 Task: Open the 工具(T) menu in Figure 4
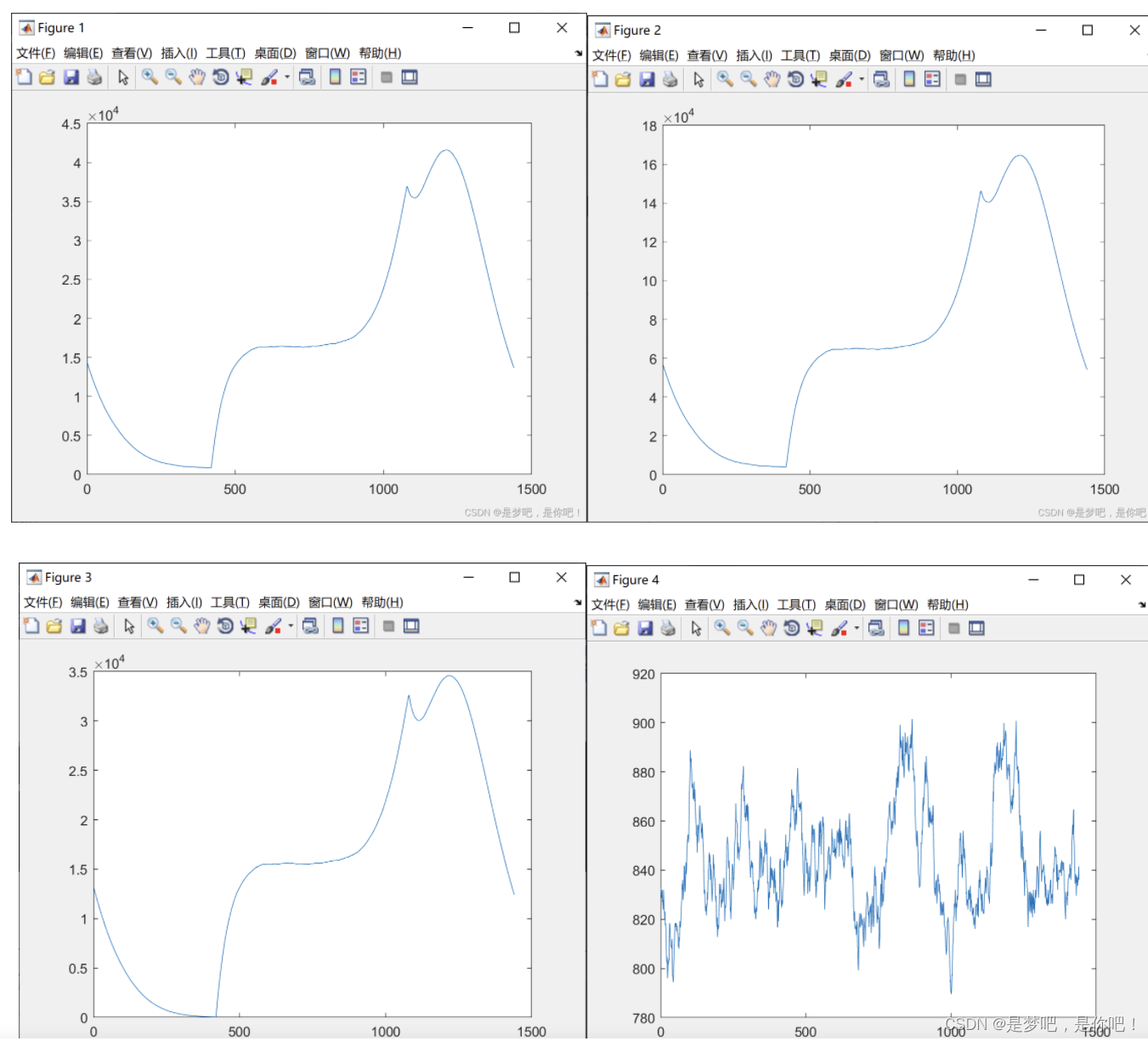click(796, 605)
